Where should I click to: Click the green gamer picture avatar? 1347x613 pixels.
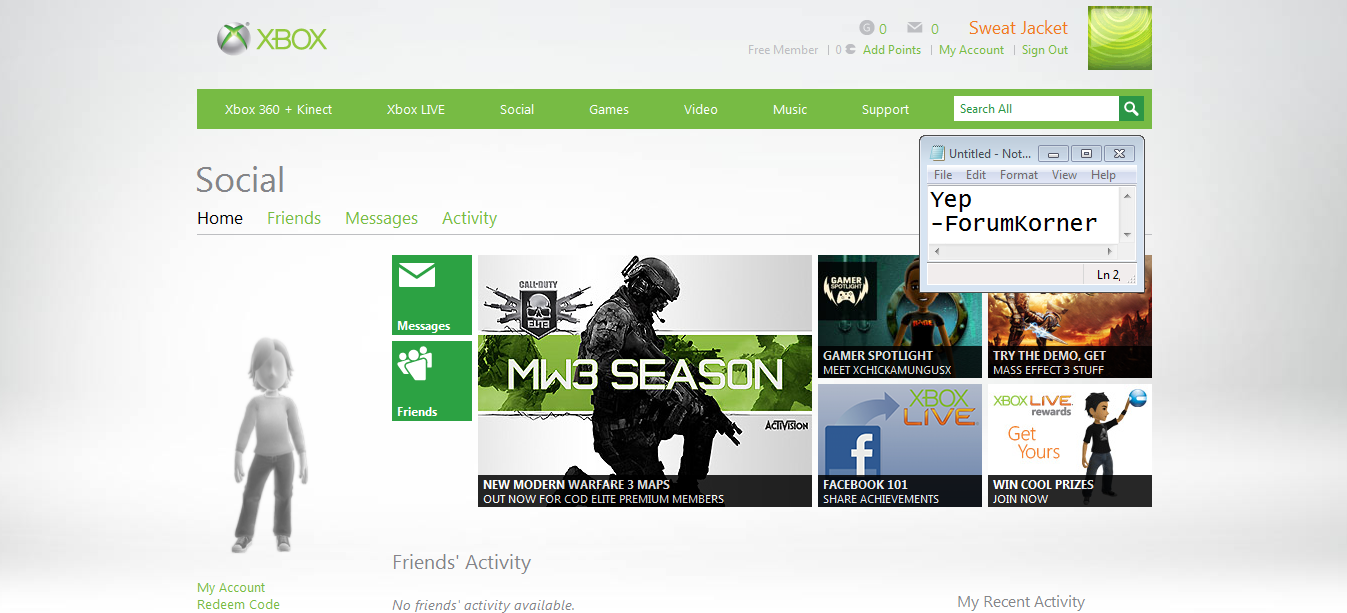[1120, 38]
